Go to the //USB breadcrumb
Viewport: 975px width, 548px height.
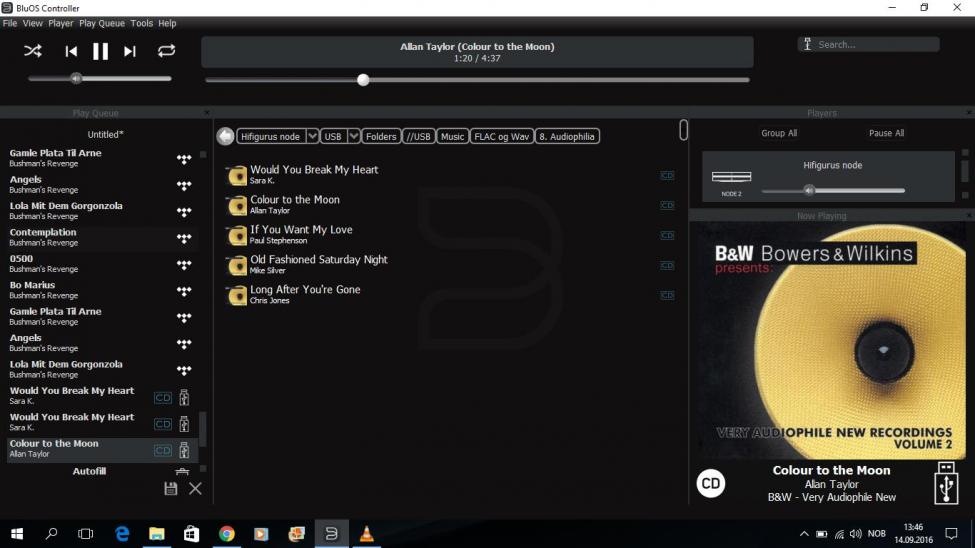418,136
